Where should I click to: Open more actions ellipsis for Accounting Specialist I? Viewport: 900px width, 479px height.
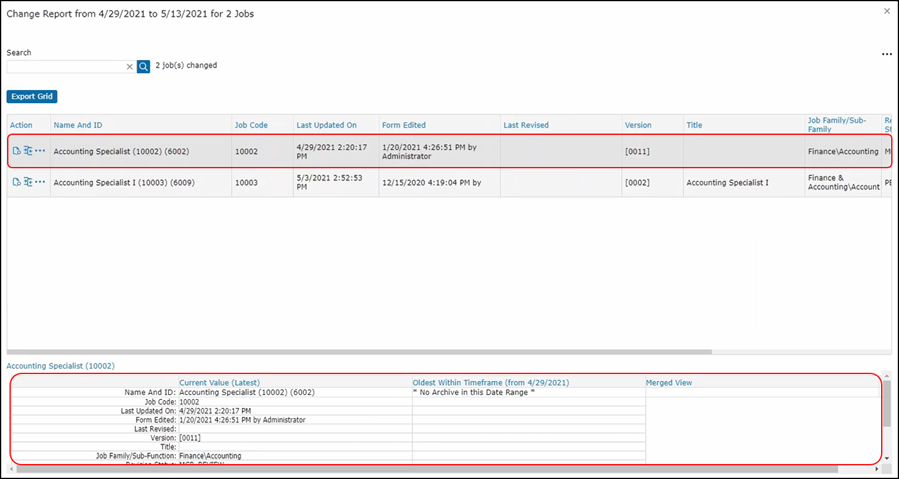41,183
